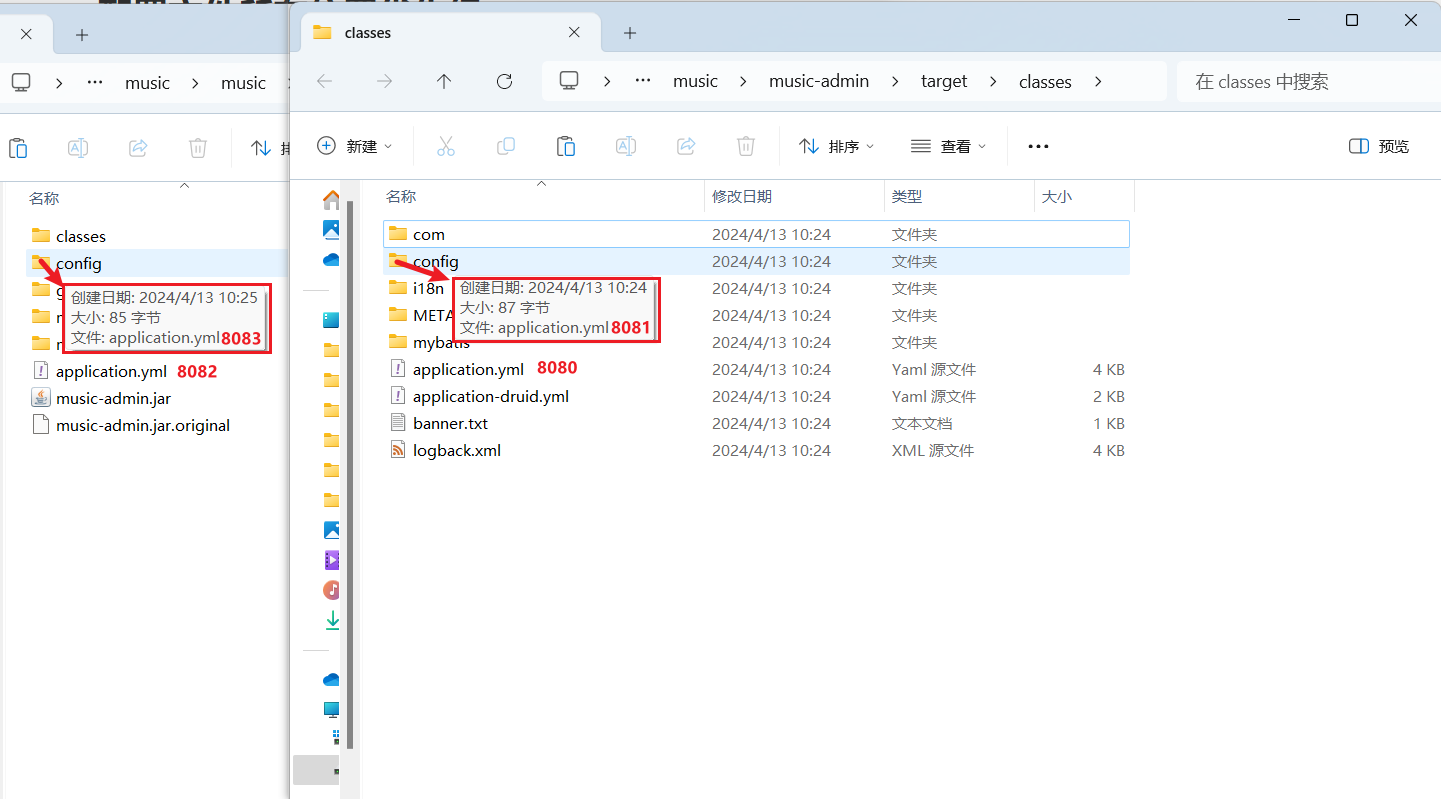This screenshot has height=799, width=1441.
Task: Click music-admin in the breadcrumb path
Action: pos(818,82)
